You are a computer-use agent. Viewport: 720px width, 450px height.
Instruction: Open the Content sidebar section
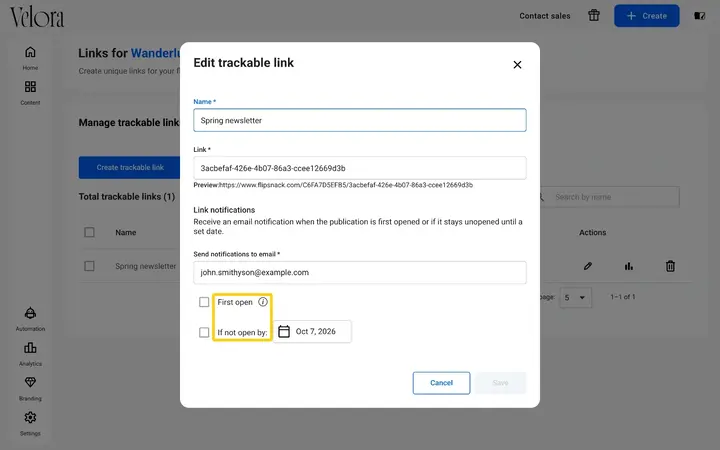coord(30,87)
